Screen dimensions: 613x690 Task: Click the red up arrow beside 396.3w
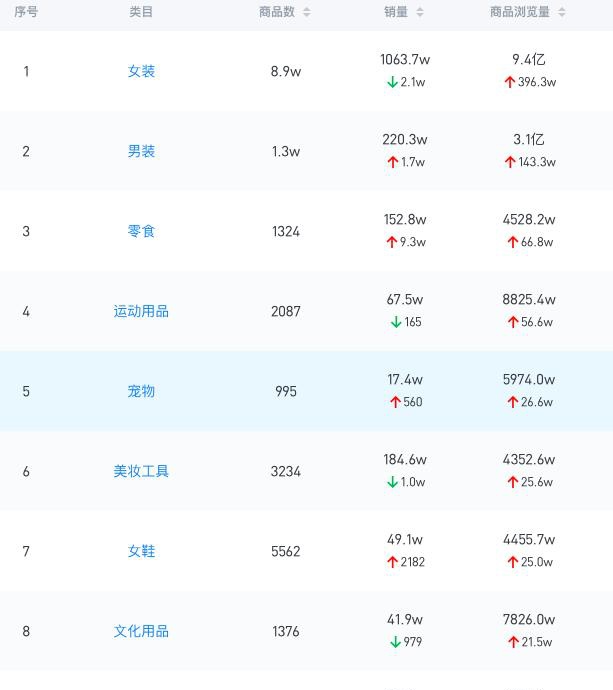tap(510, 82)
